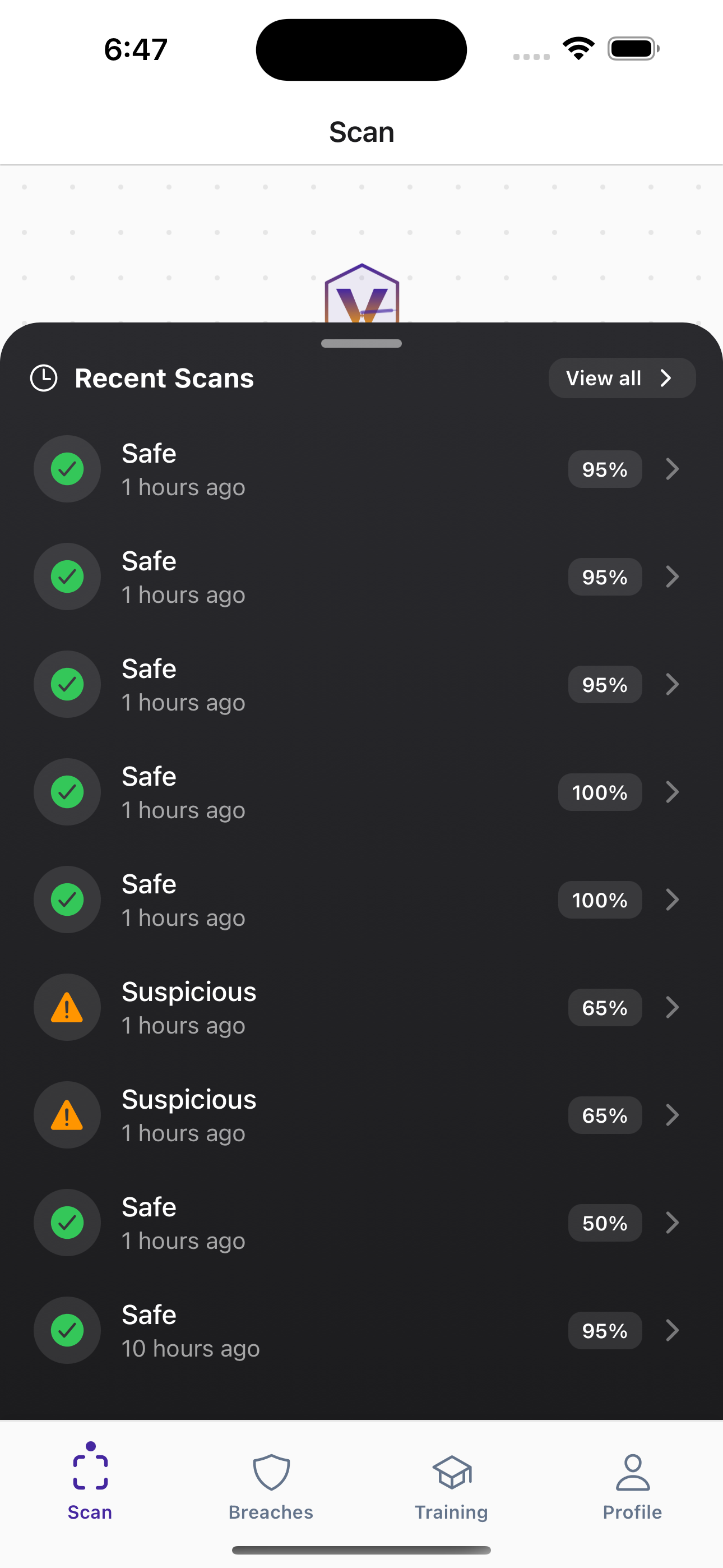Open the chevron of the first Suspicious scan
The image size is (723, 1568).
pos(672,1007)
